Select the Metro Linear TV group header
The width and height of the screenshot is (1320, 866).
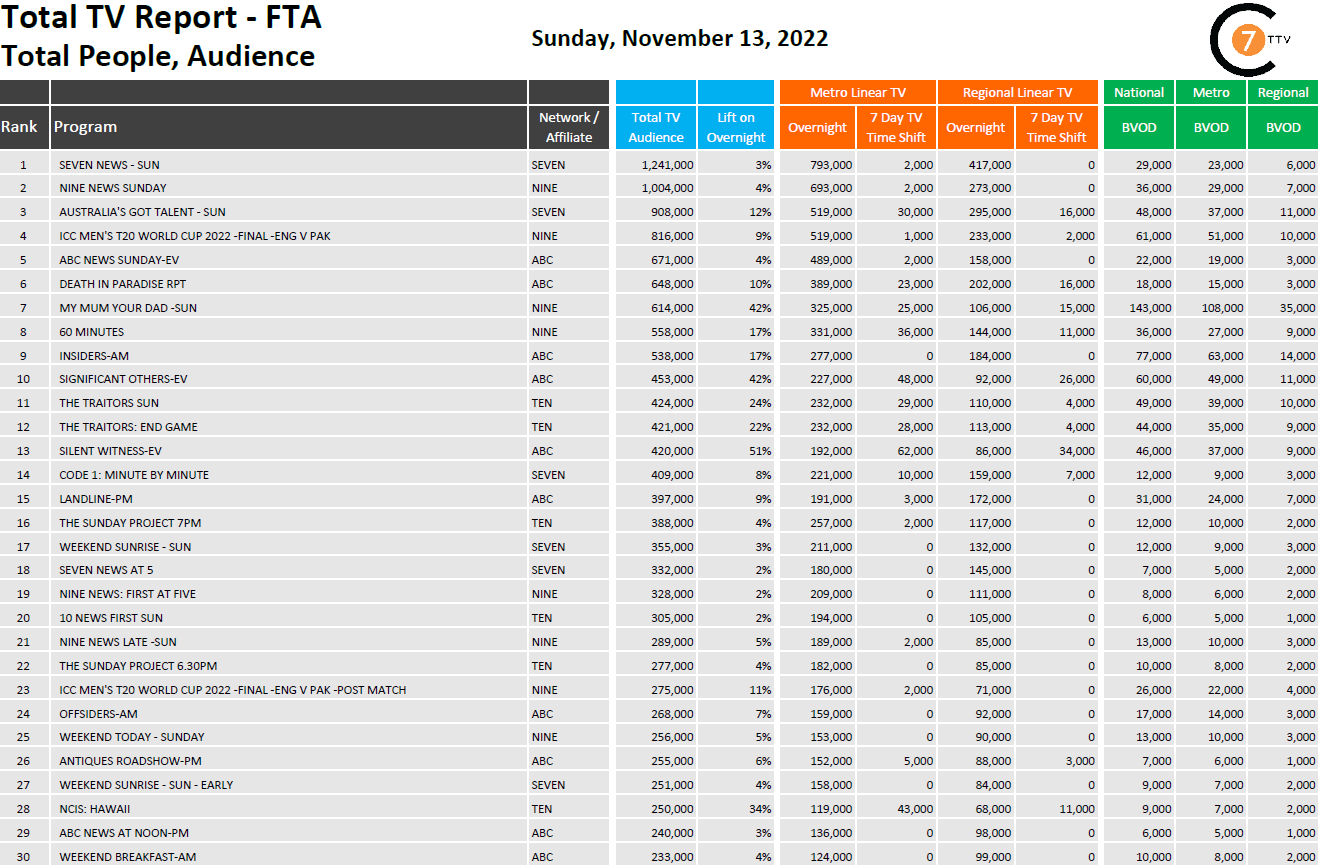pyautogui.click(x=857, y=92)
